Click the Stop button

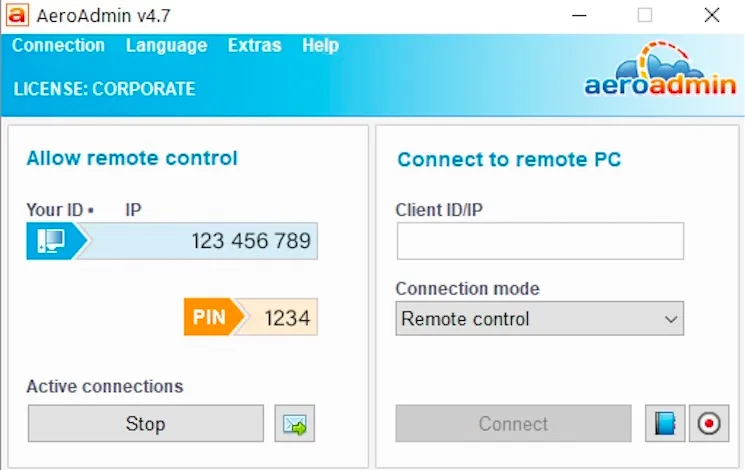[x=146, y=423]
